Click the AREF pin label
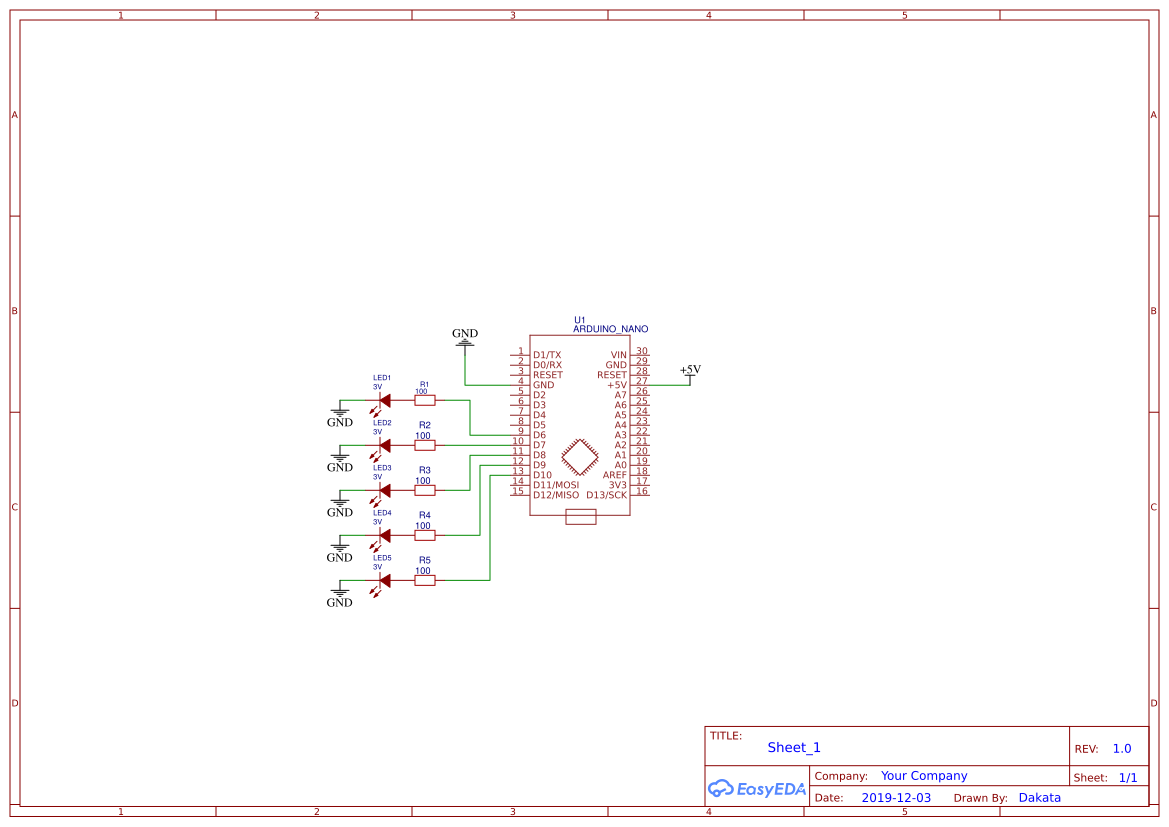Screen dimensions: 1169x827 point(615,475)
